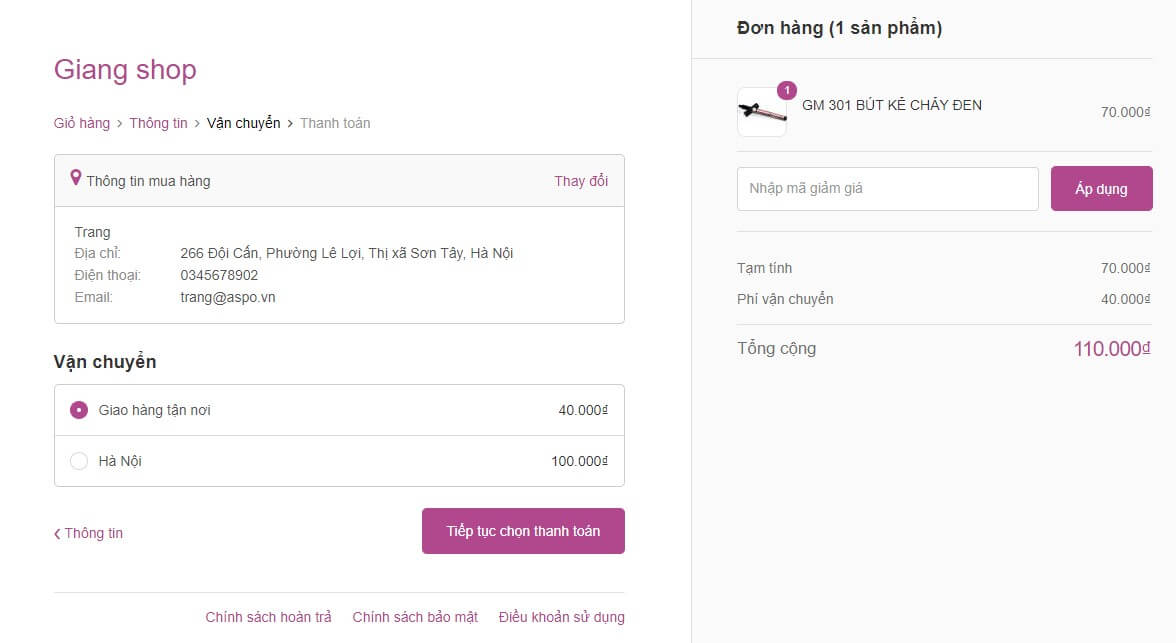The width and height of the screenshot is (1176, 643).
Task: Click the product thumbnail image
Action: (x=761, y=113)
